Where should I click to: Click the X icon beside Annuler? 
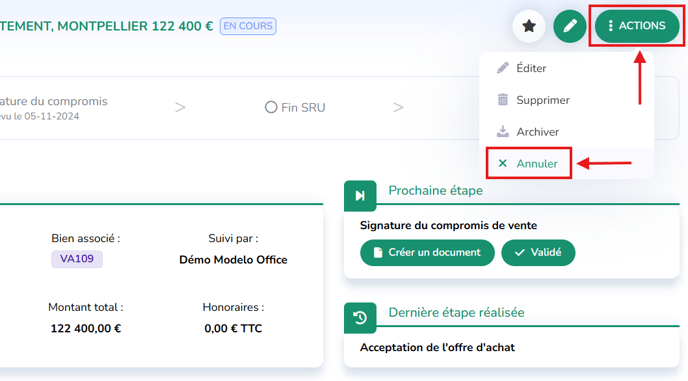tap(503, 163)
